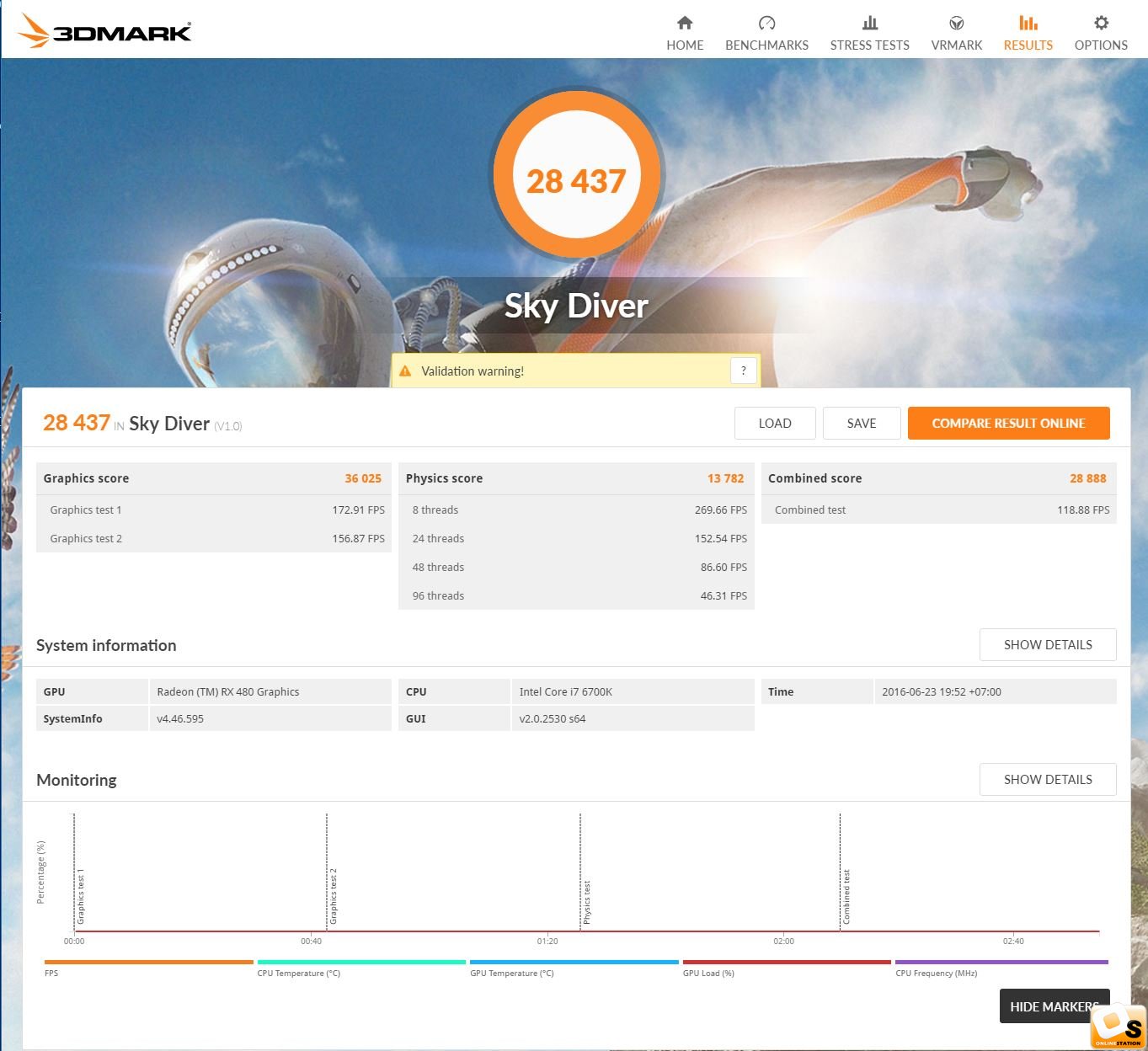Click the Combined score value 28 888

[x=1088, y=478]
